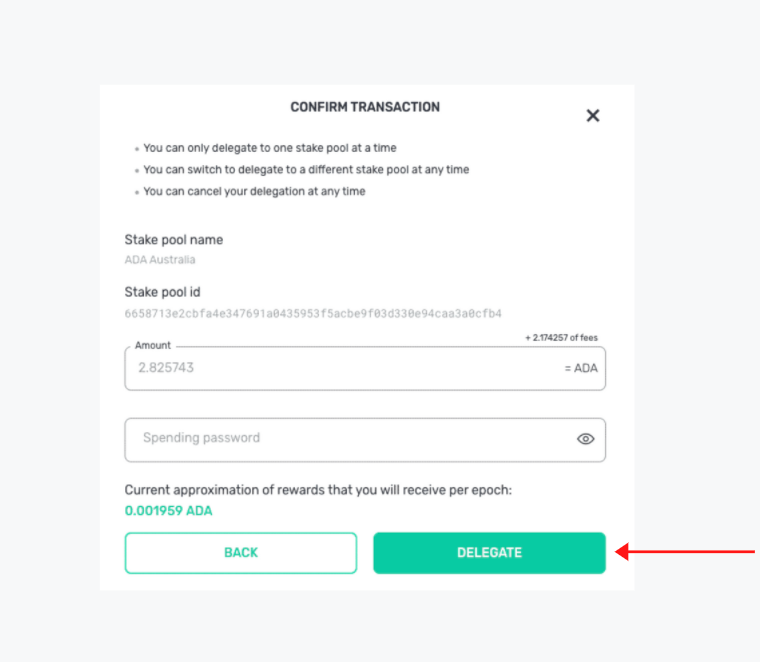Toggle spending password visibility eye icon
The width and height of the screenshot is (760, 662).
click(586, 439)
